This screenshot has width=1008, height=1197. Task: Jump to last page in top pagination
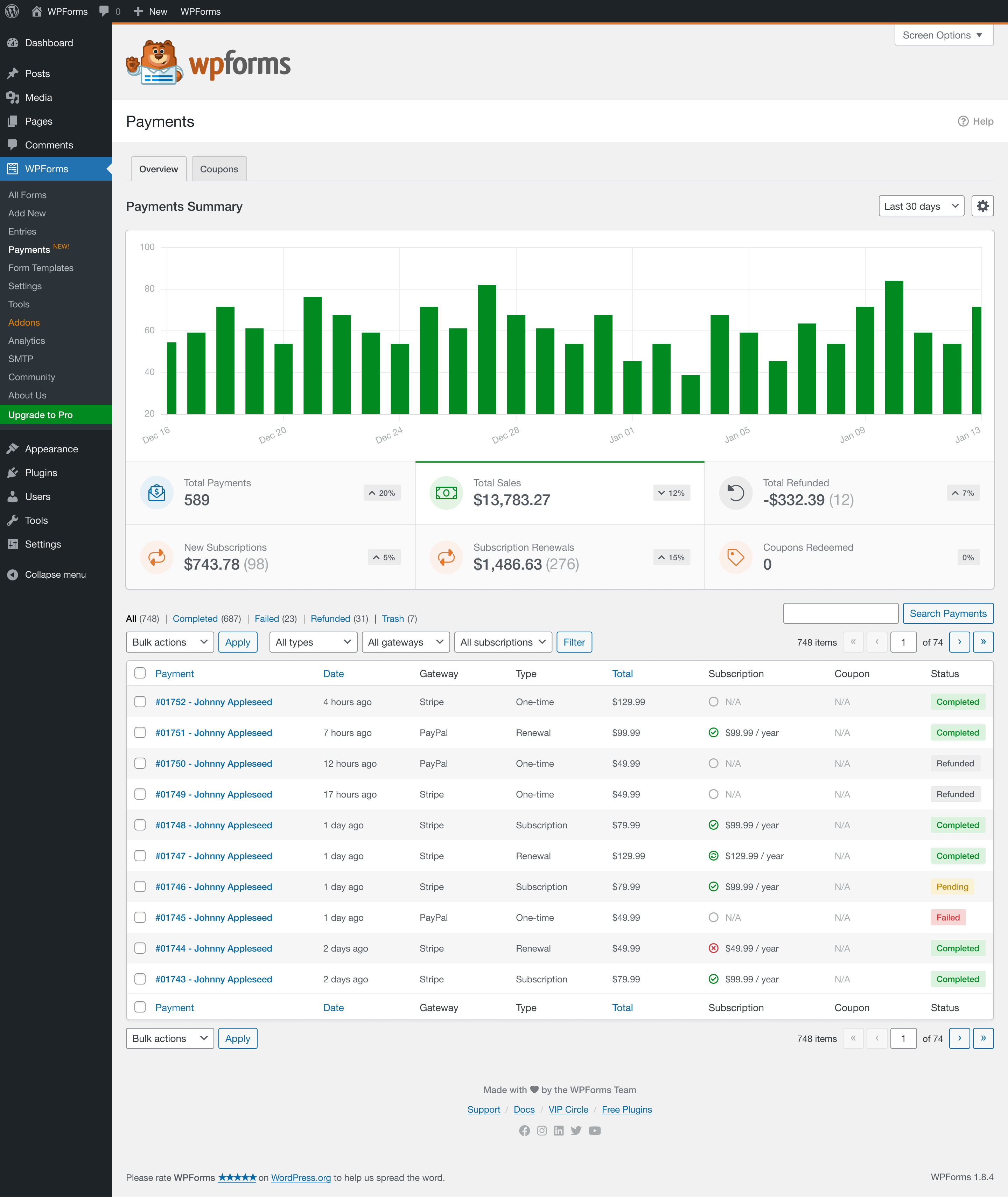983,642
